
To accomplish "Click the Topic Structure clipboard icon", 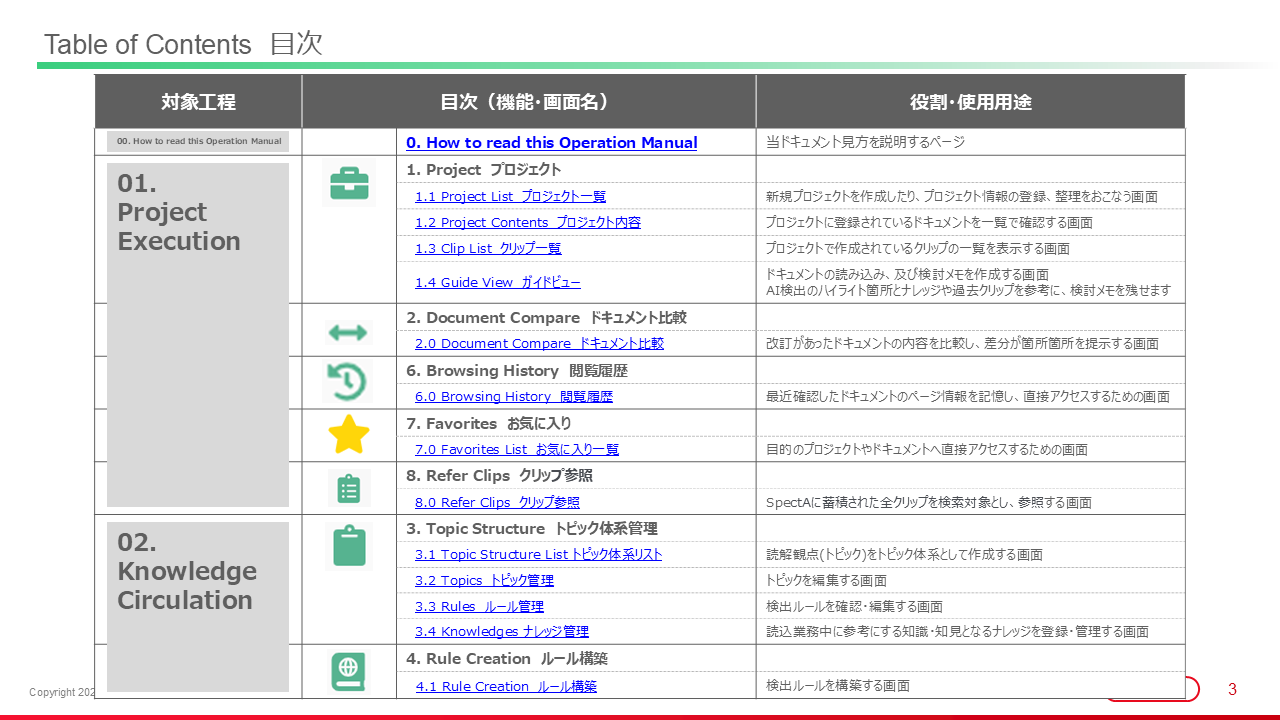I will [x=349, y=546].
